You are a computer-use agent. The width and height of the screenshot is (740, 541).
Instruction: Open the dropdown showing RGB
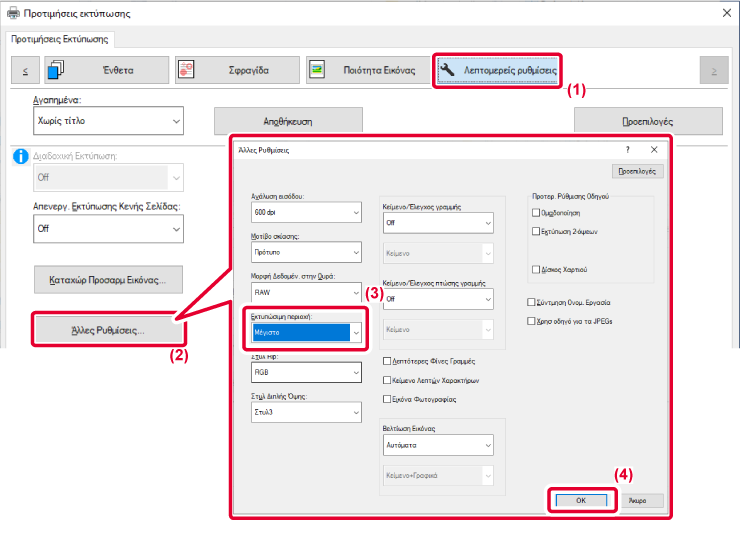[x=306, y=372]
